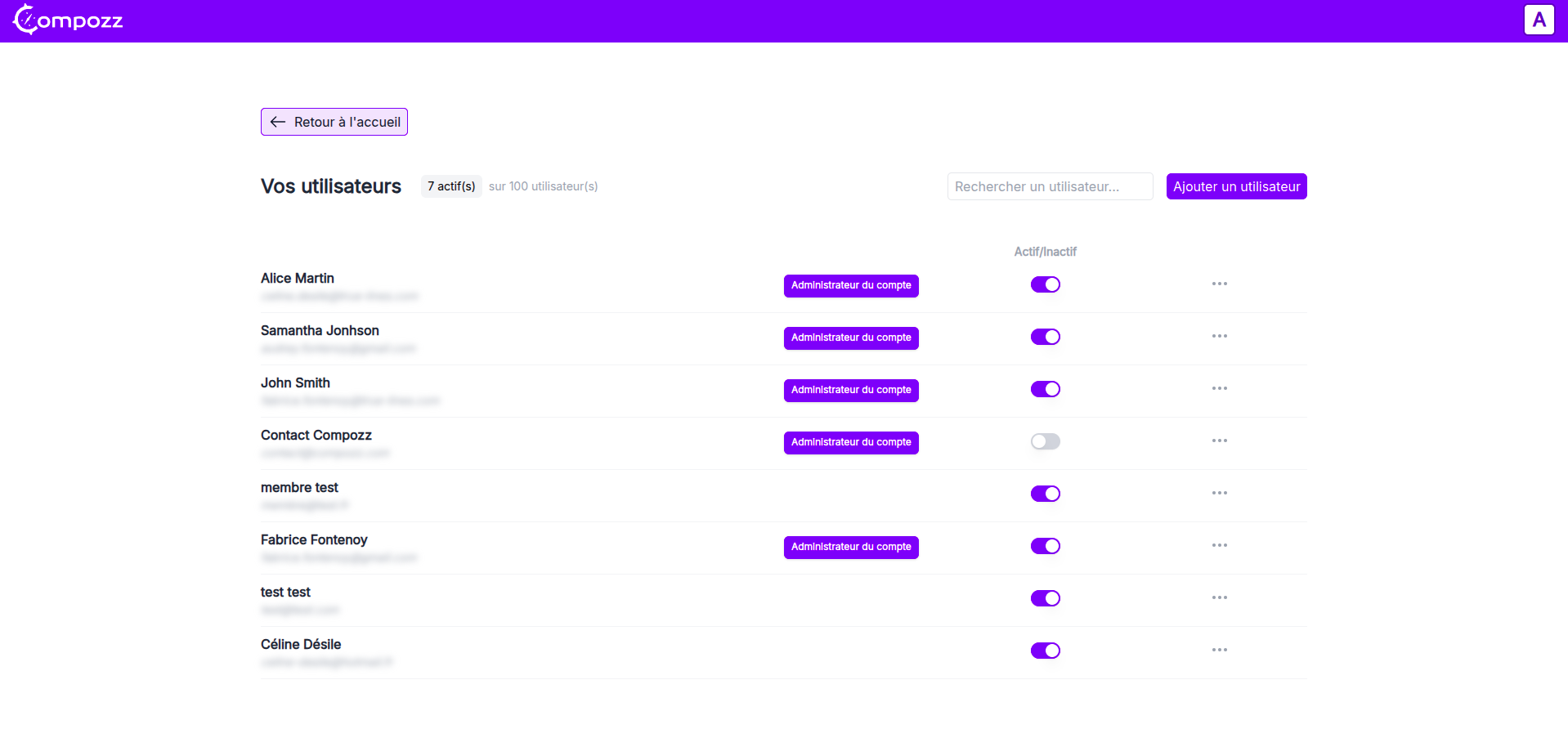The image size is (1568, 747).
Task: Open the options menu for Fabrice Fontenoy
Action: pyautogui.click(x=1219, y=545)
